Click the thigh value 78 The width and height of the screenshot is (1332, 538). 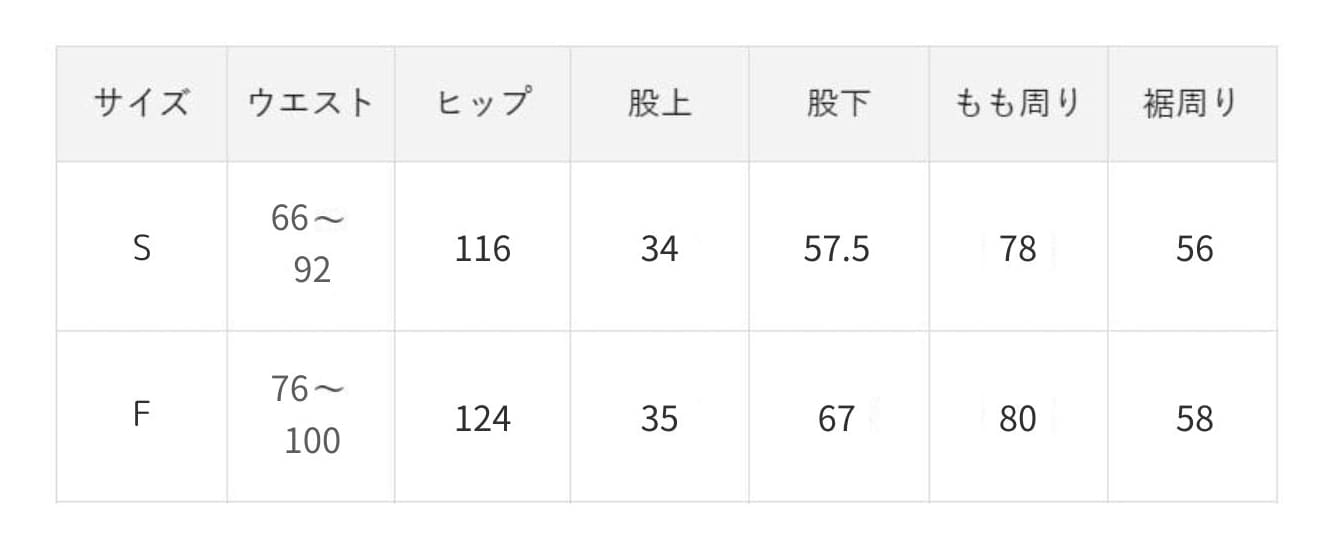tap(1018, 249)
